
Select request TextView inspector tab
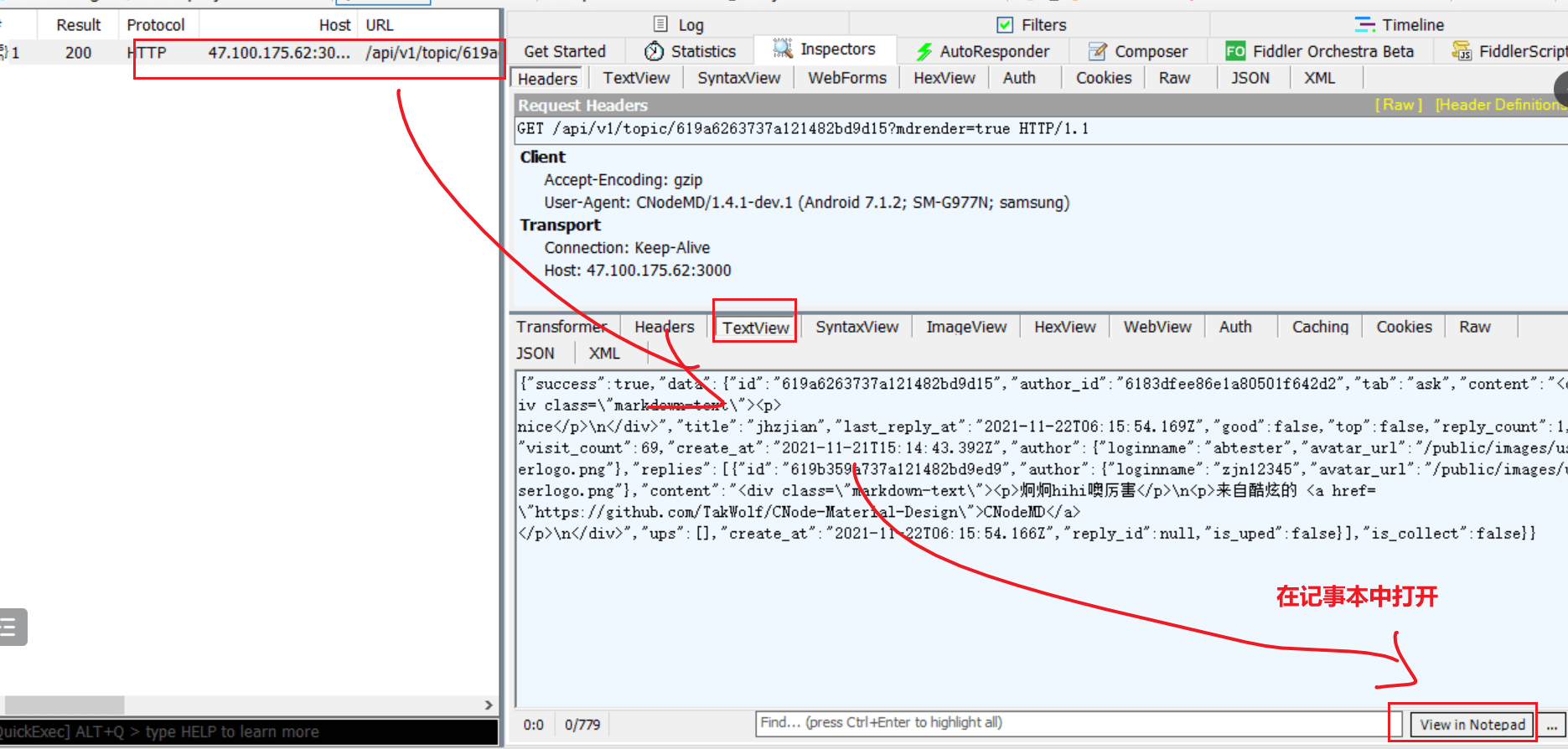pos(636,78)
